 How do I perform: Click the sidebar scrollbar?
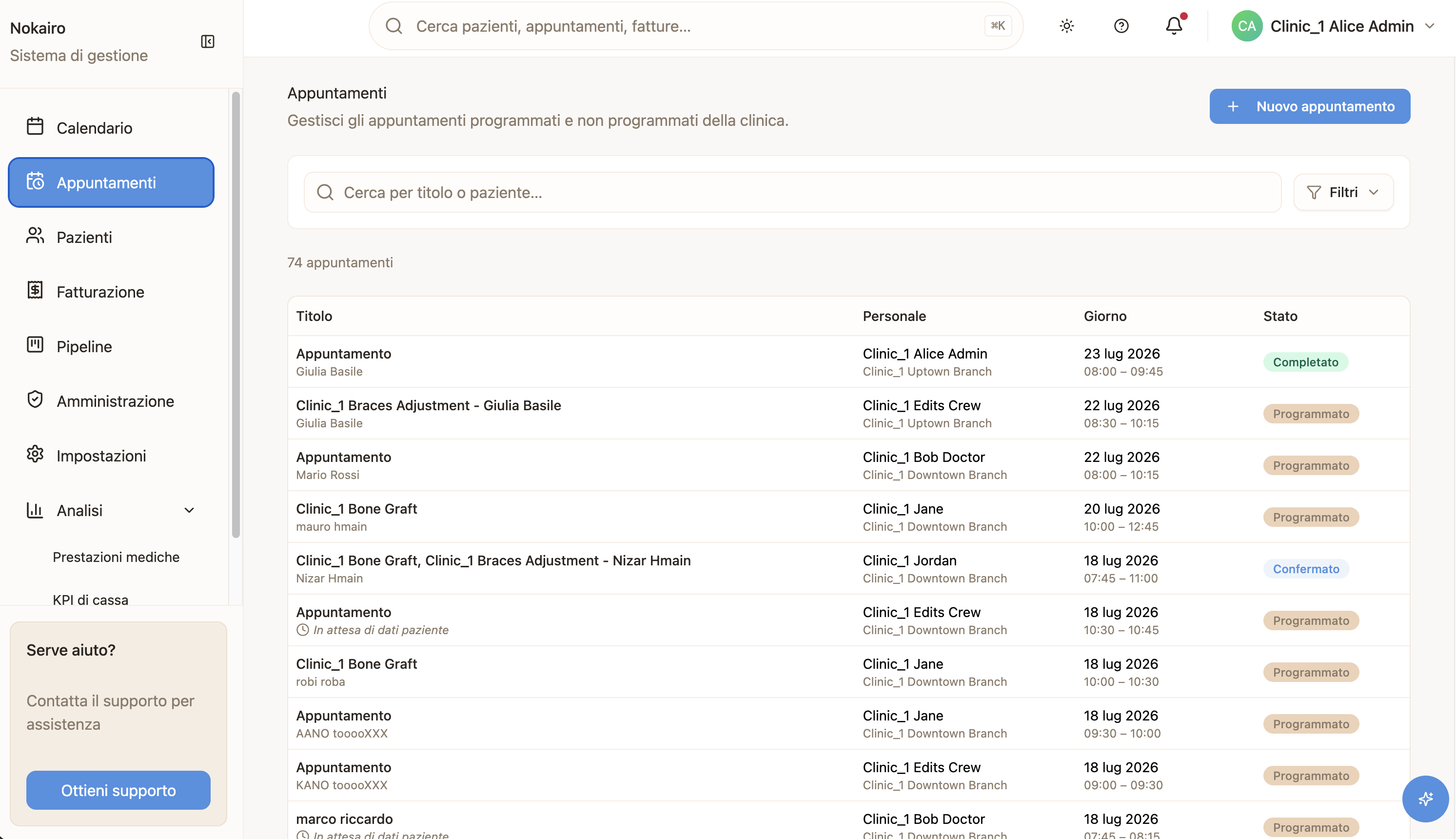[236, 315]
